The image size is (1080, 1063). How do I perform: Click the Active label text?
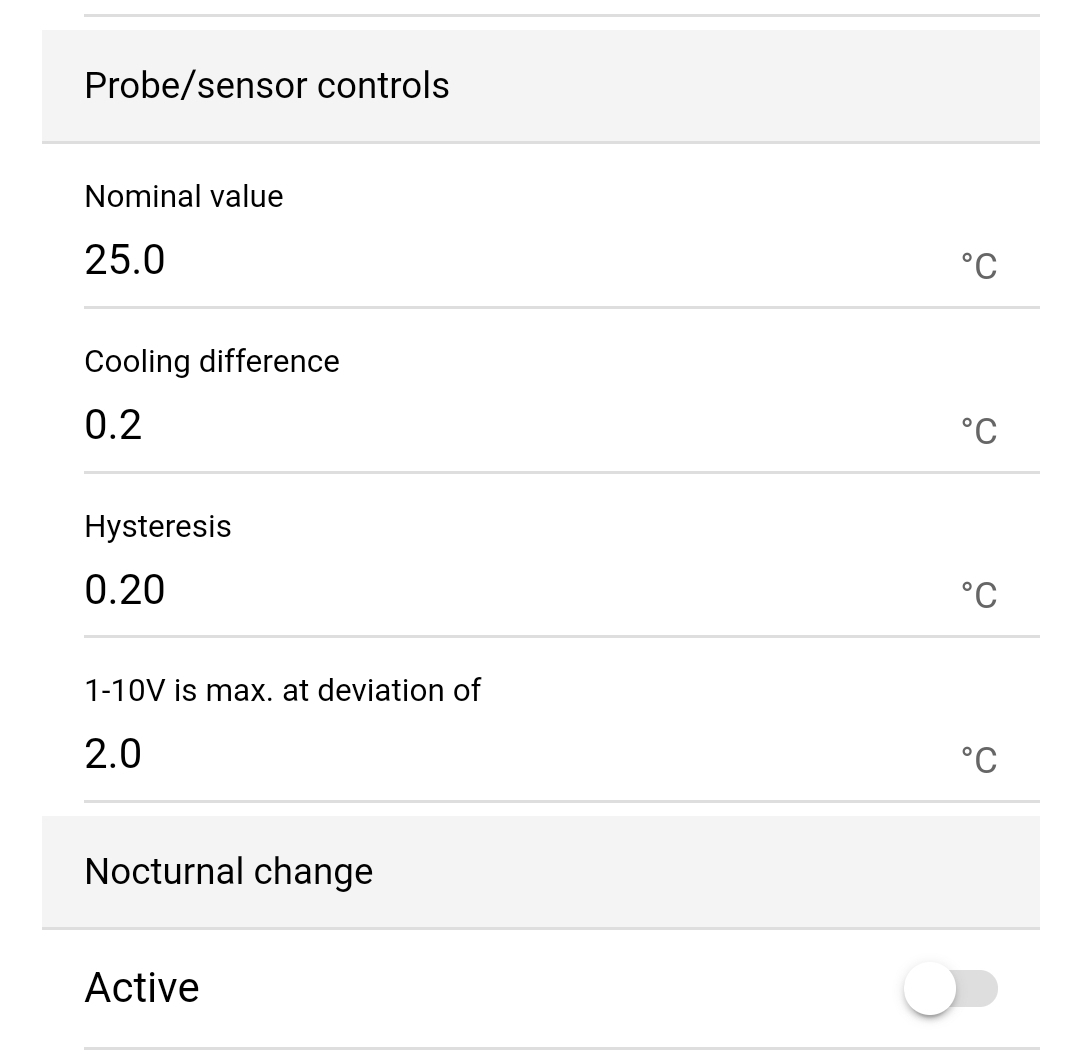[142, 988]
